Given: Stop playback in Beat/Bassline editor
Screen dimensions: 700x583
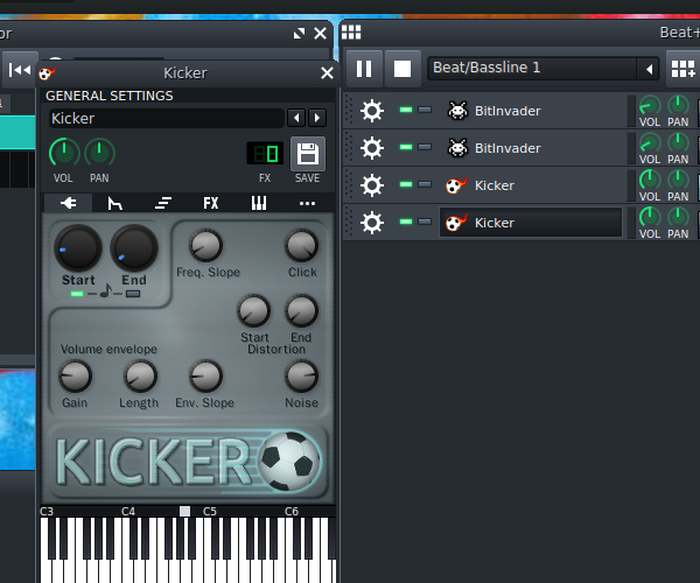Looking at the screenshot, I should pos(402,69).
